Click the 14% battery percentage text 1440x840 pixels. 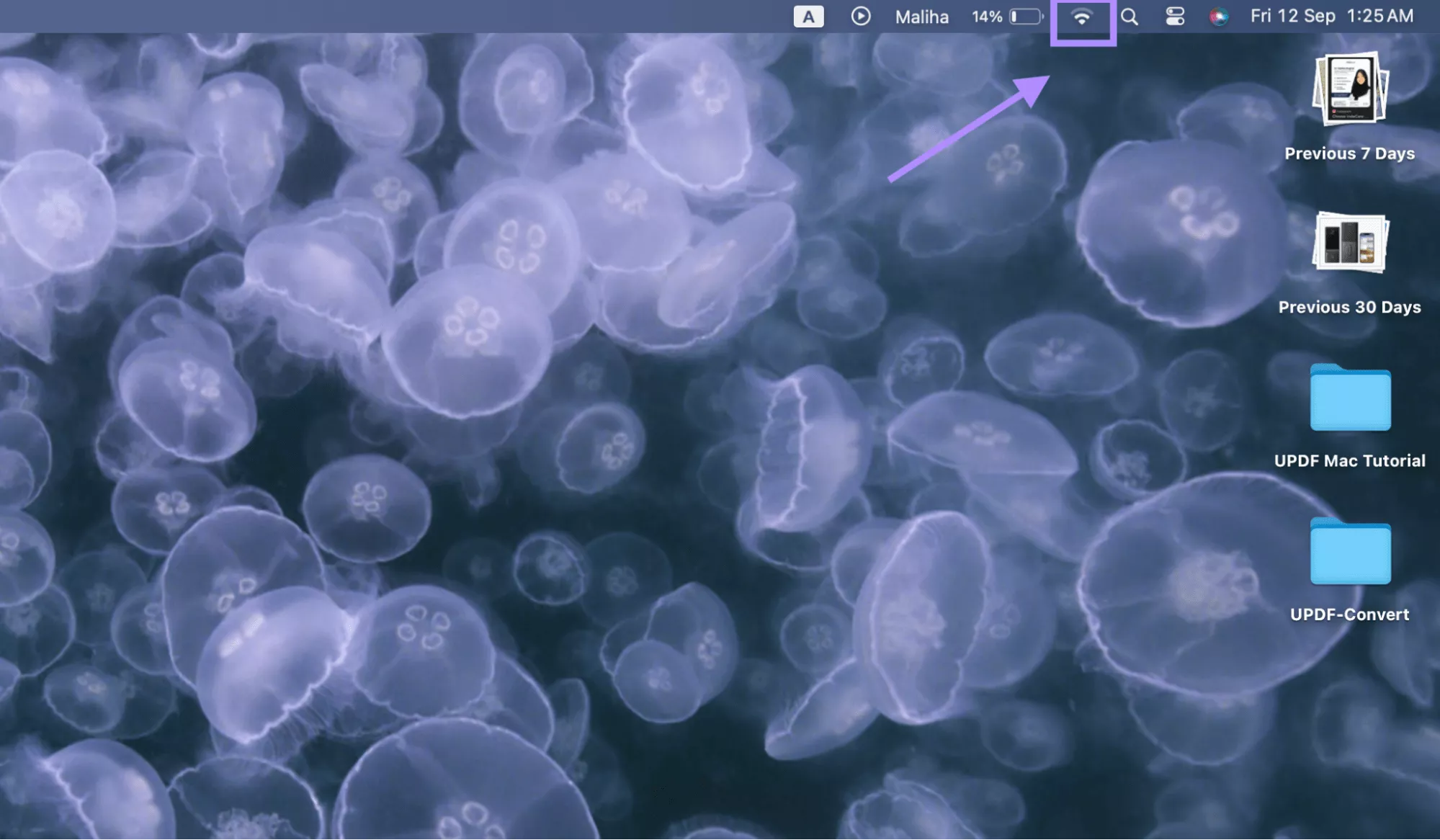click(986, 17)
